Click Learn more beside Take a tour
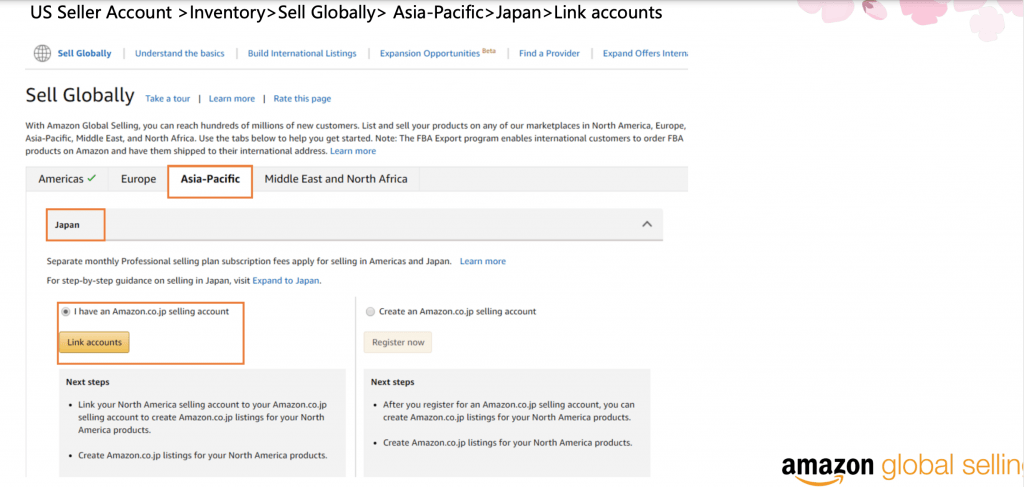This screenshot has width=1024, height=487. click(232, 99)
